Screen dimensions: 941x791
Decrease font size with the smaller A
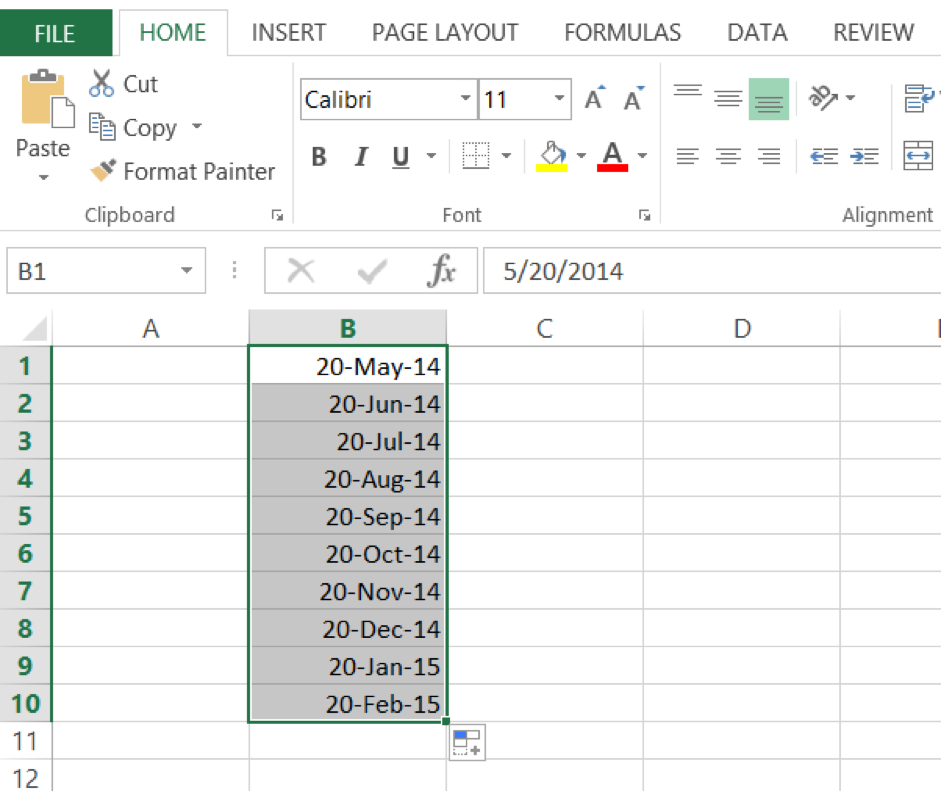[633, 98]
